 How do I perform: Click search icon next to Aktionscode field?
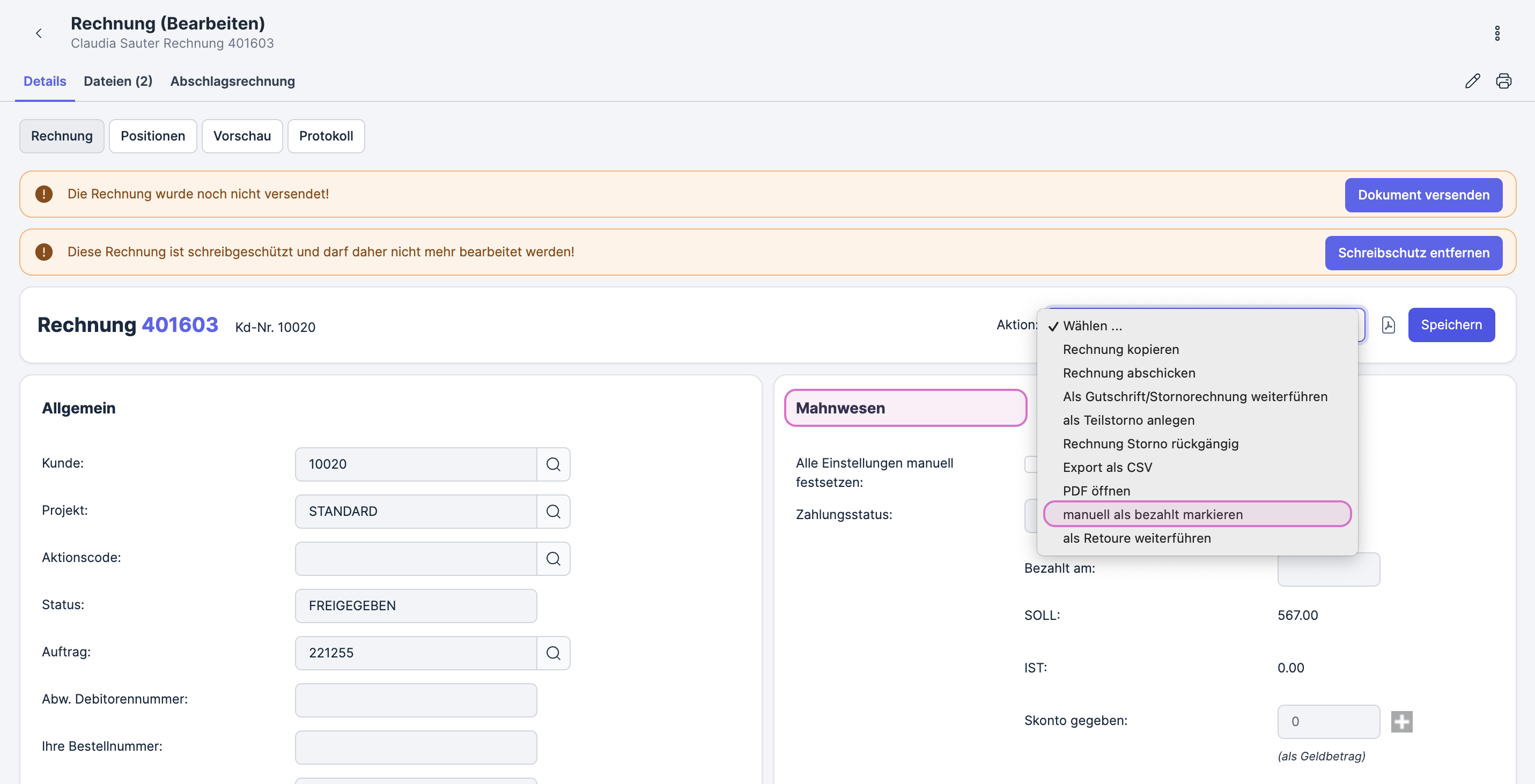pos(553,558)
